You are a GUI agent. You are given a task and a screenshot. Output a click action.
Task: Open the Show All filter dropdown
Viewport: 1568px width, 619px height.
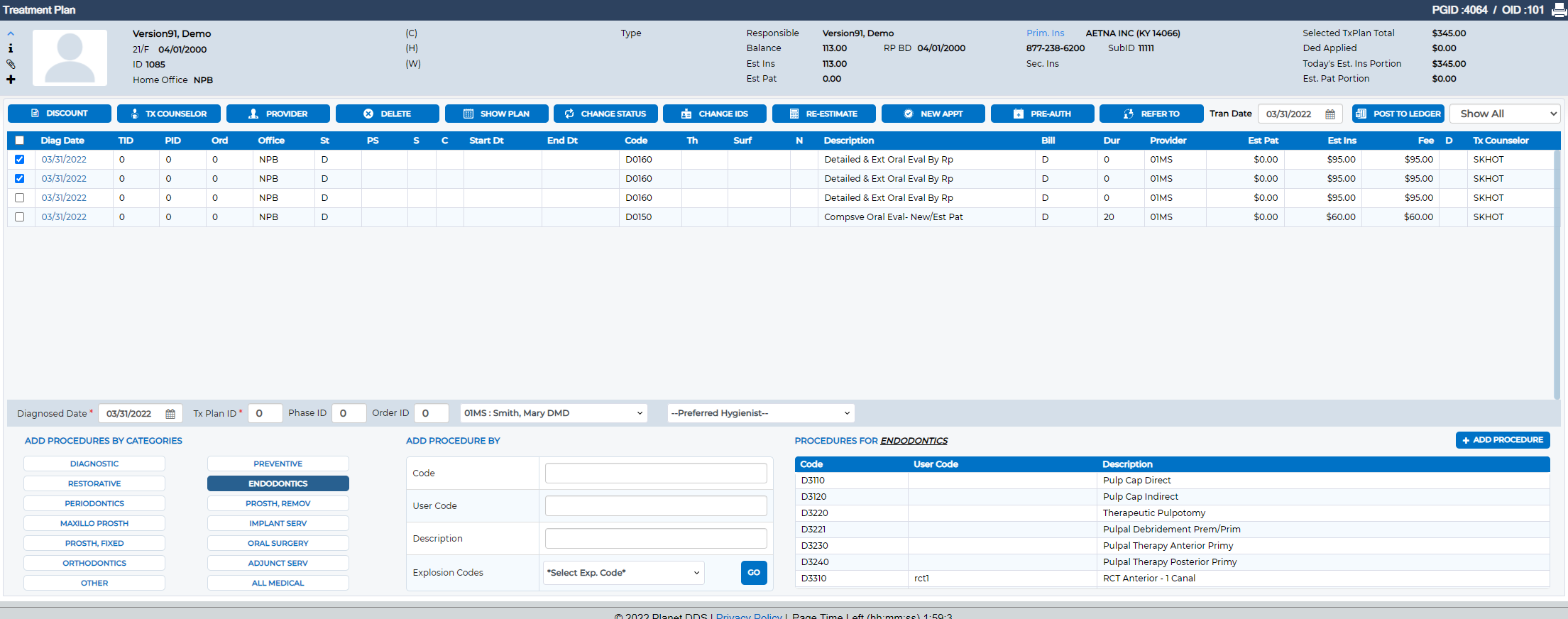[x=1504, y=114]
